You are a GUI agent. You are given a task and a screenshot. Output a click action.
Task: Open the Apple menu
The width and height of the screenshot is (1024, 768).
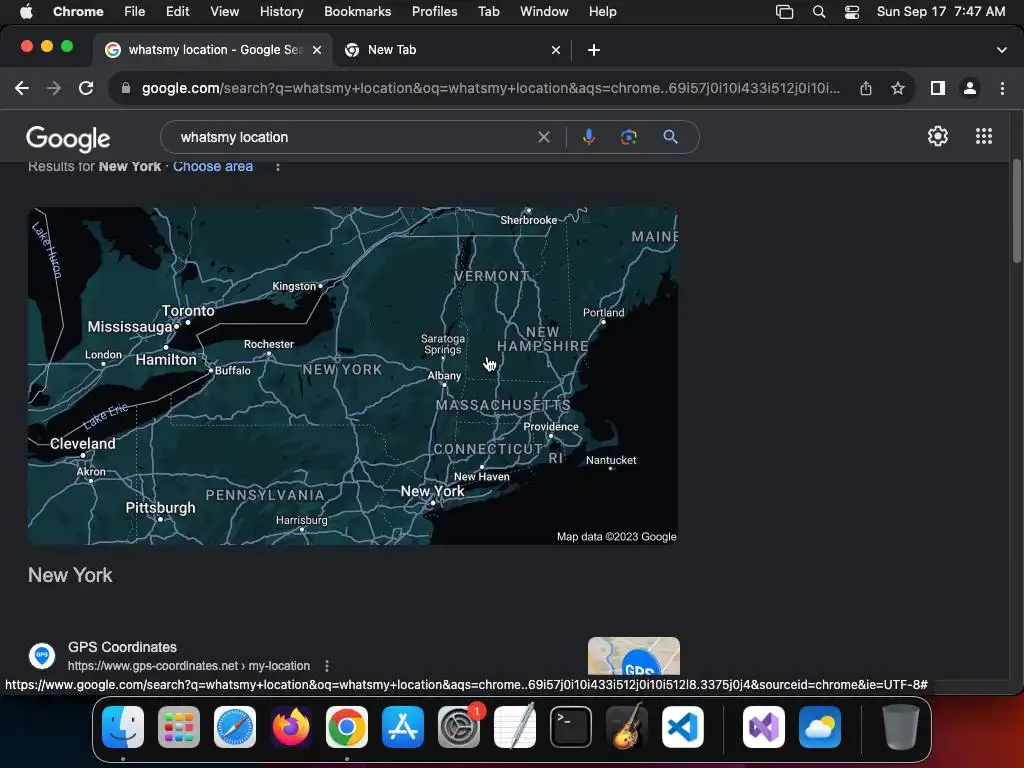pyautogui.click(x=26, y=11)
